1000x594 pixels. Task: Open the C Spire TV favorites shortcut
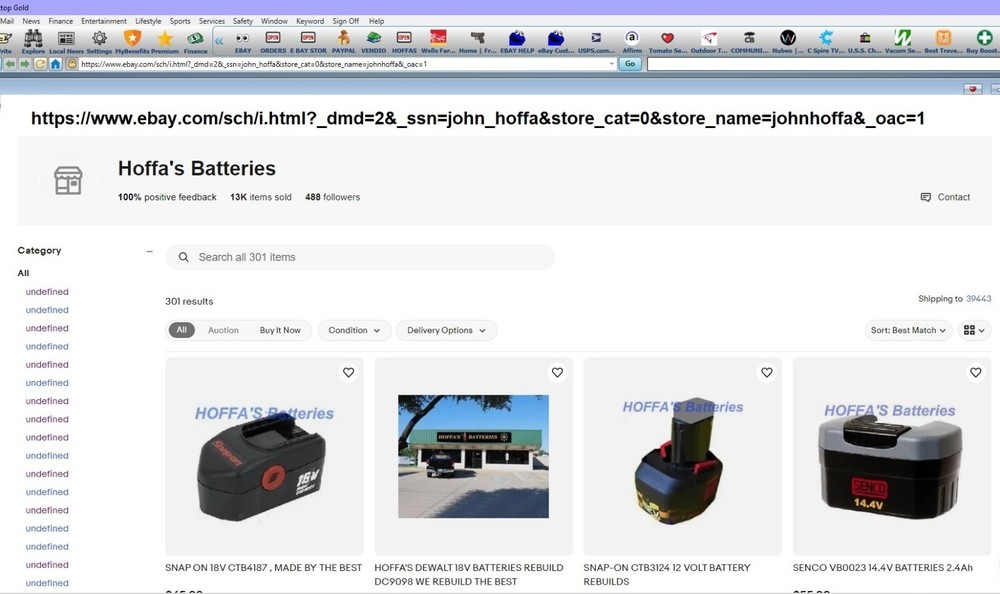pyautogui.click(x=826, y=41)
